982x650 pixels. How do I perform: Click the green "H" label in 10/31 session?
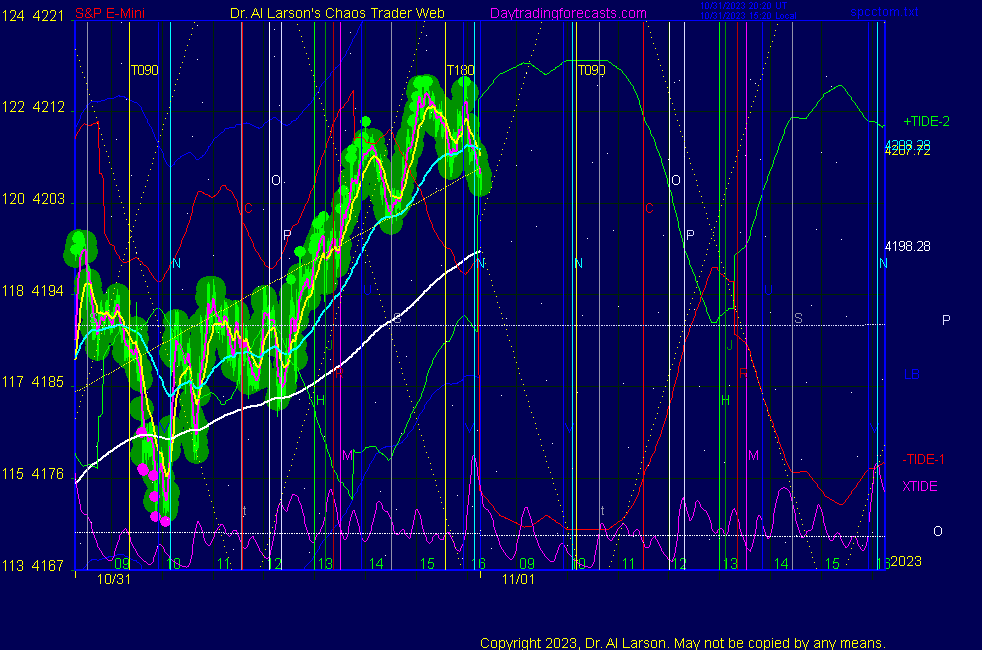320,401
